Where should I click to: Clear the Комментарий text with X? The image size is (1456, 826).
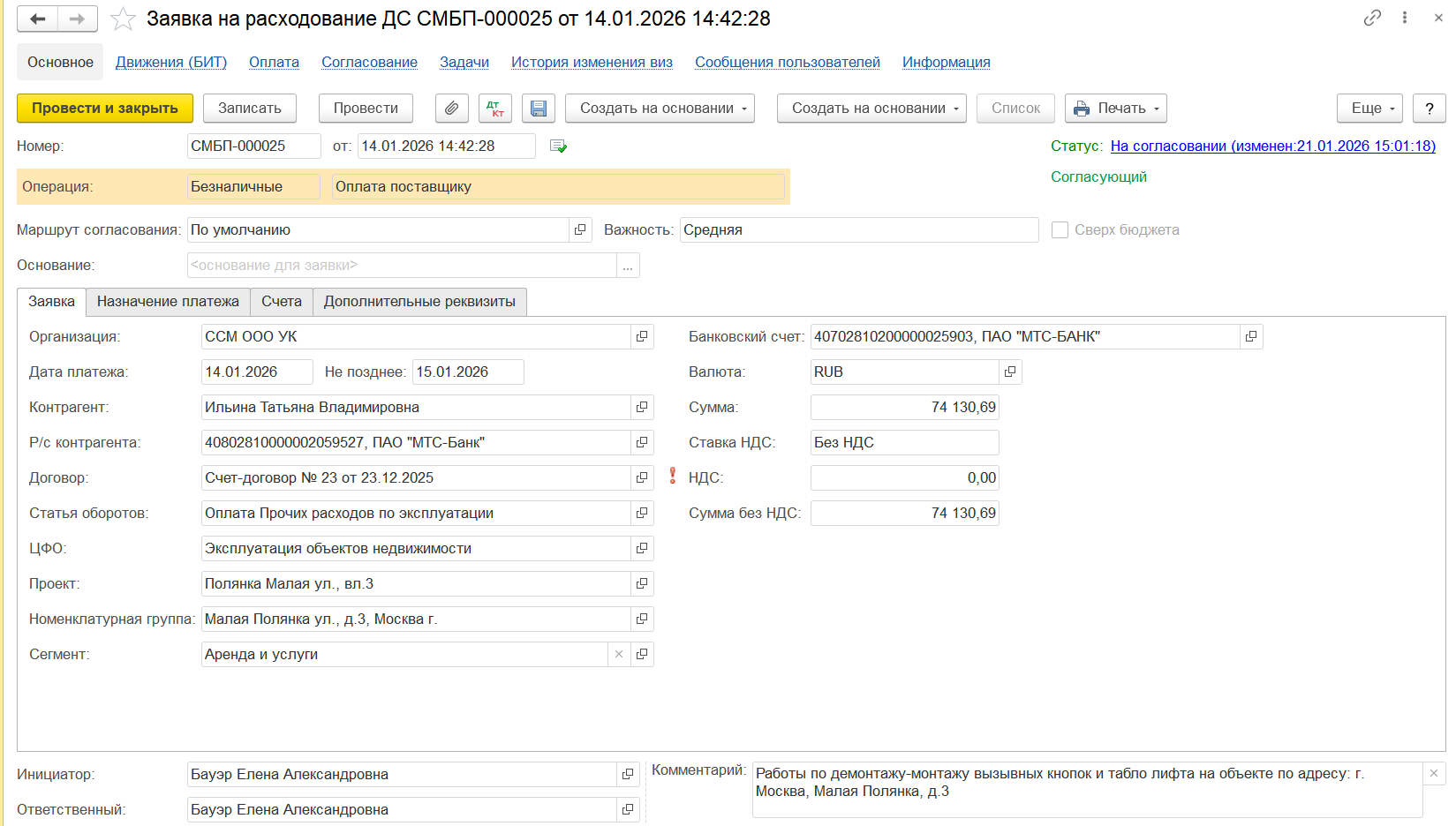[1434, 774]
